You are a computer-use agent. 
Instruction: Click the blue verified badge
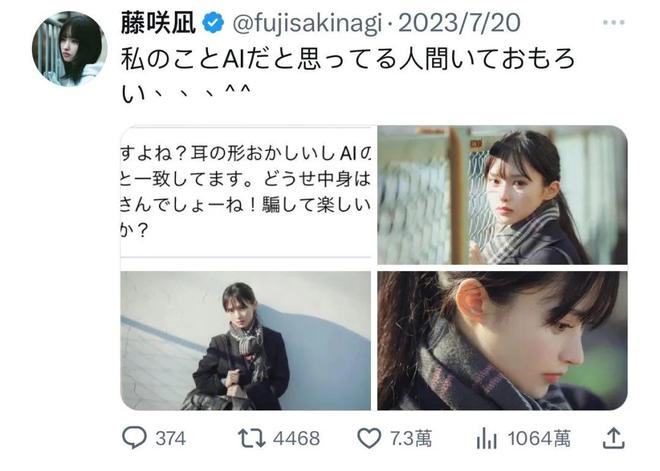click(x=213, y=23)
